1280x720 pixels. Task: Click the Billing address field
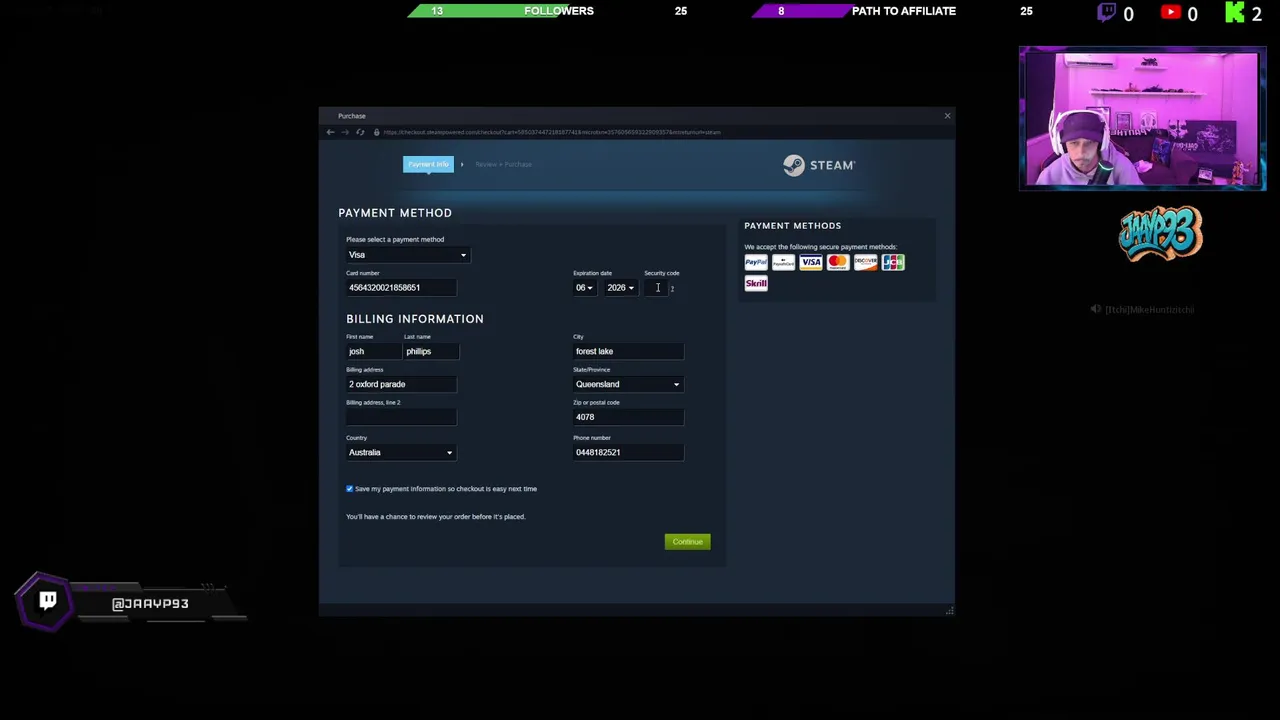[x=401, y=384]
